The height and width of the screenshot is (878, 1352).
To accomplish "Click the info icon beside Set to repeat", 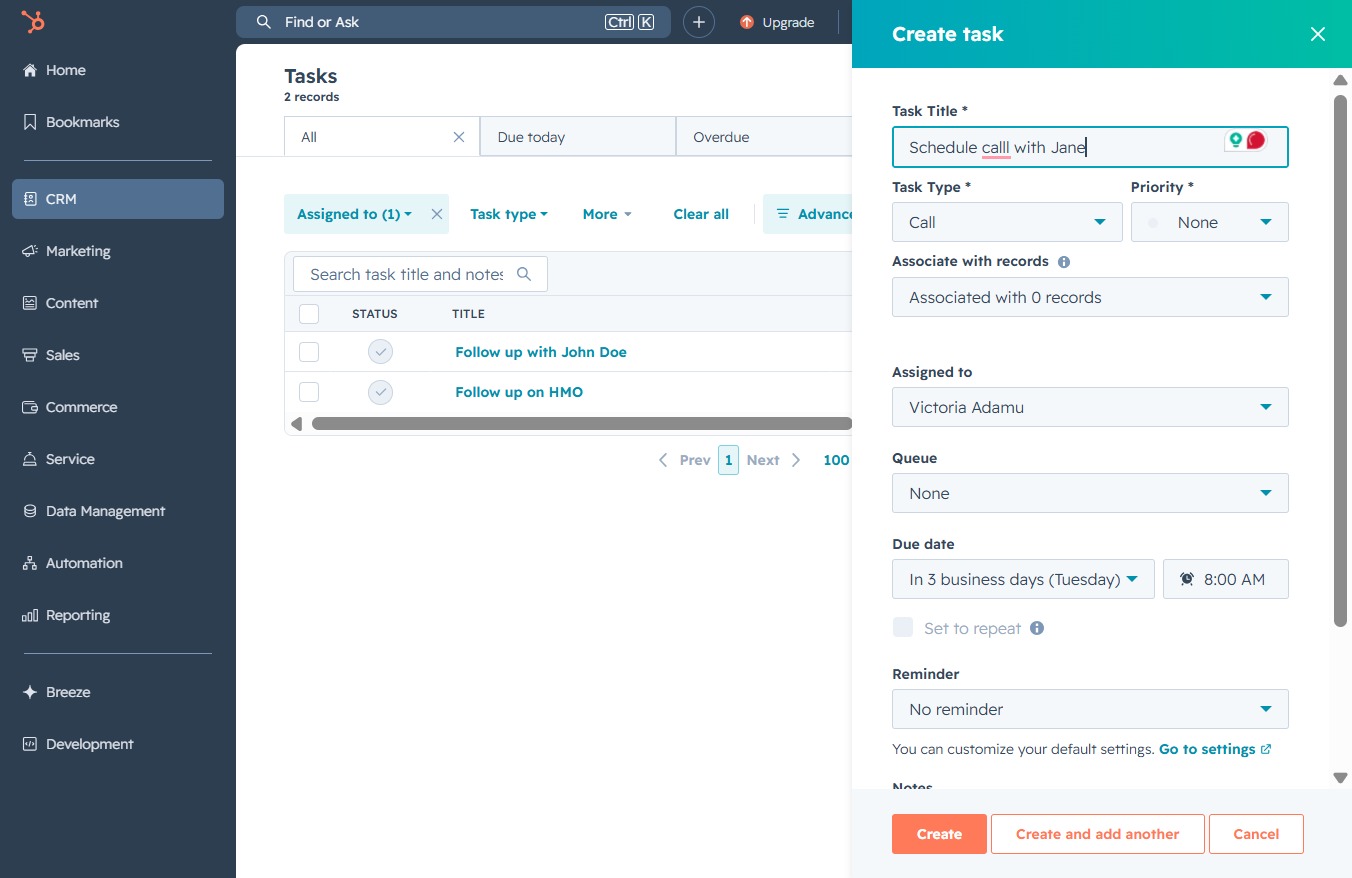I will click(x=1037, y=628).
